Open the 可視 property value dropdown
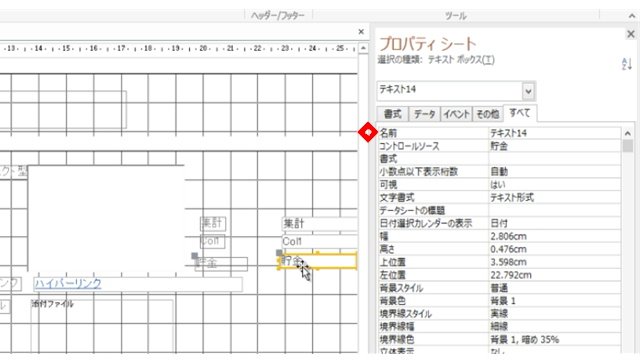The image size is (640, 360). [x=555, y=185]
